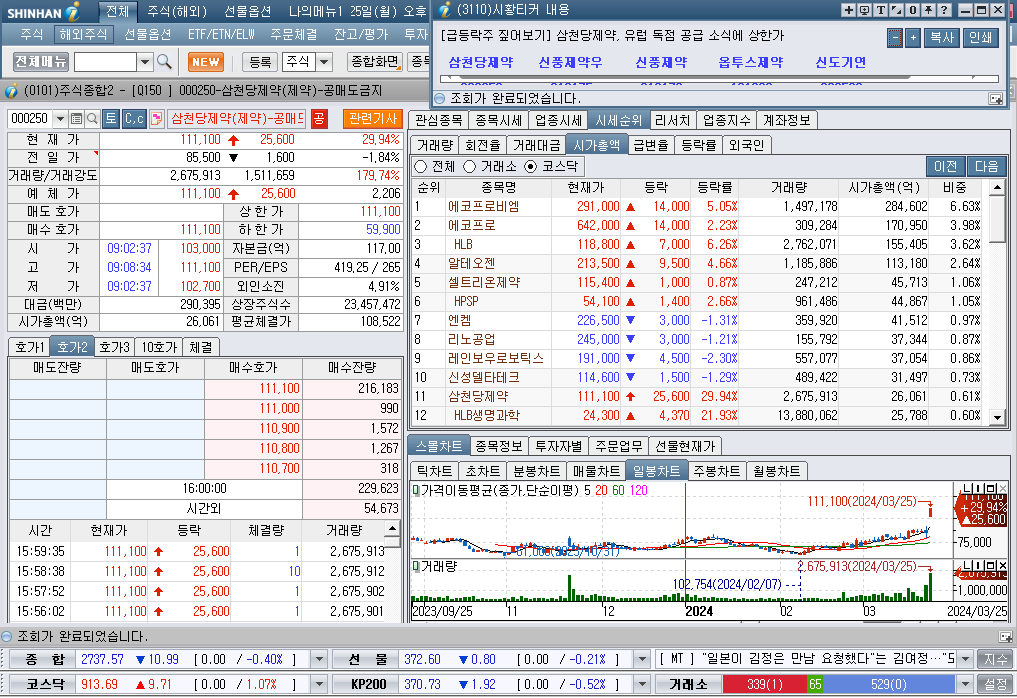Select the 코스닥 radio button

click(531, 167)
